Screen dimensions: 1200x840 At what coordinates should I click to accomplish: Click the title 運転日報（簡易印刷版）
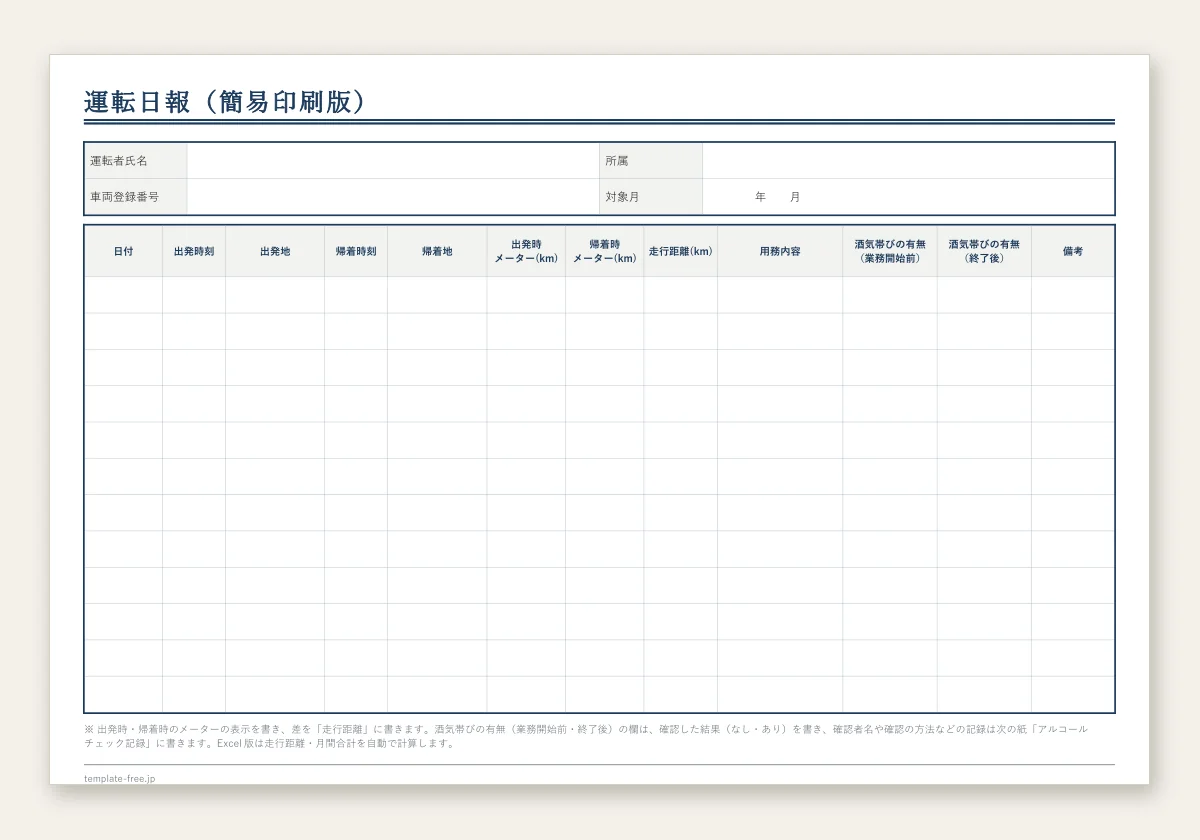[x=226, y=102]
